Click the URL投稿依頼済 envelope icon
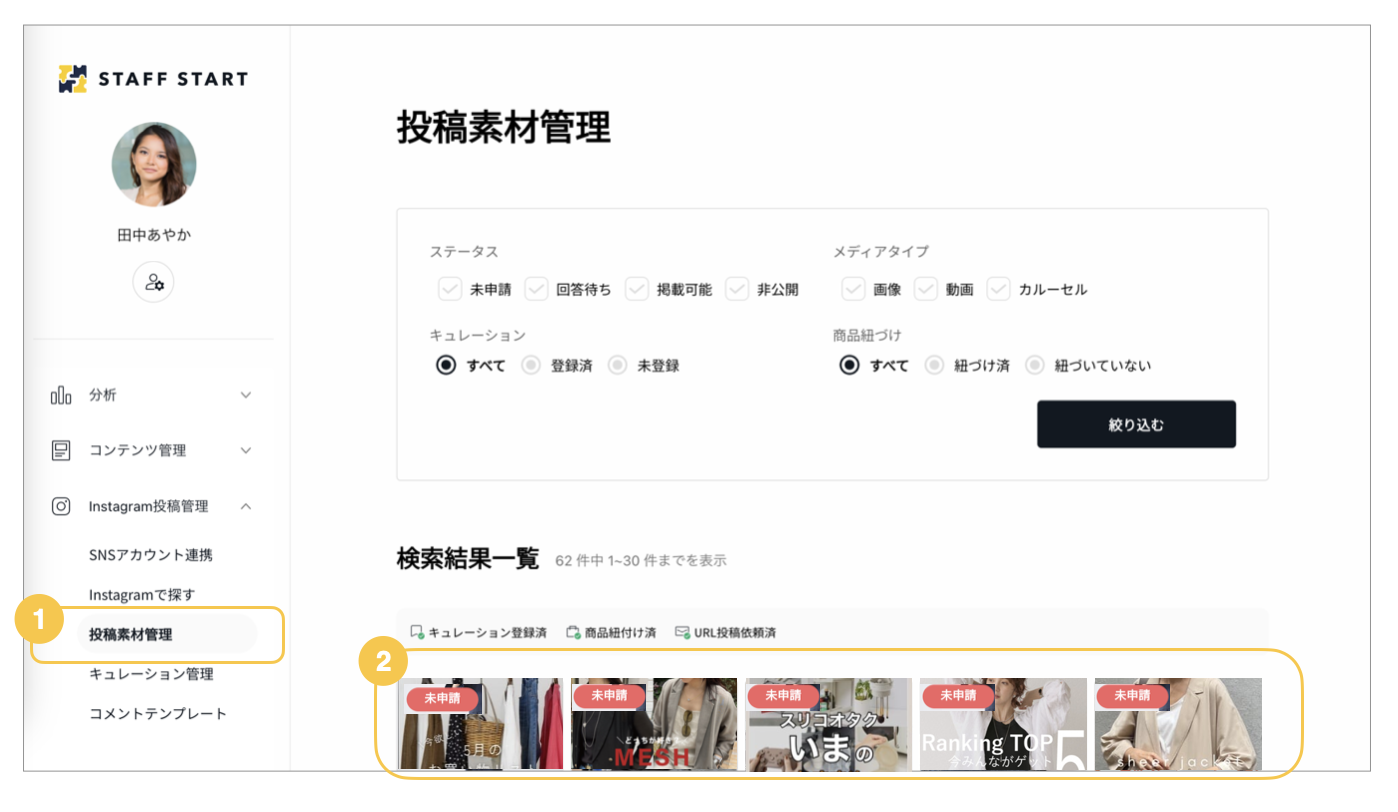 point(683,632)
